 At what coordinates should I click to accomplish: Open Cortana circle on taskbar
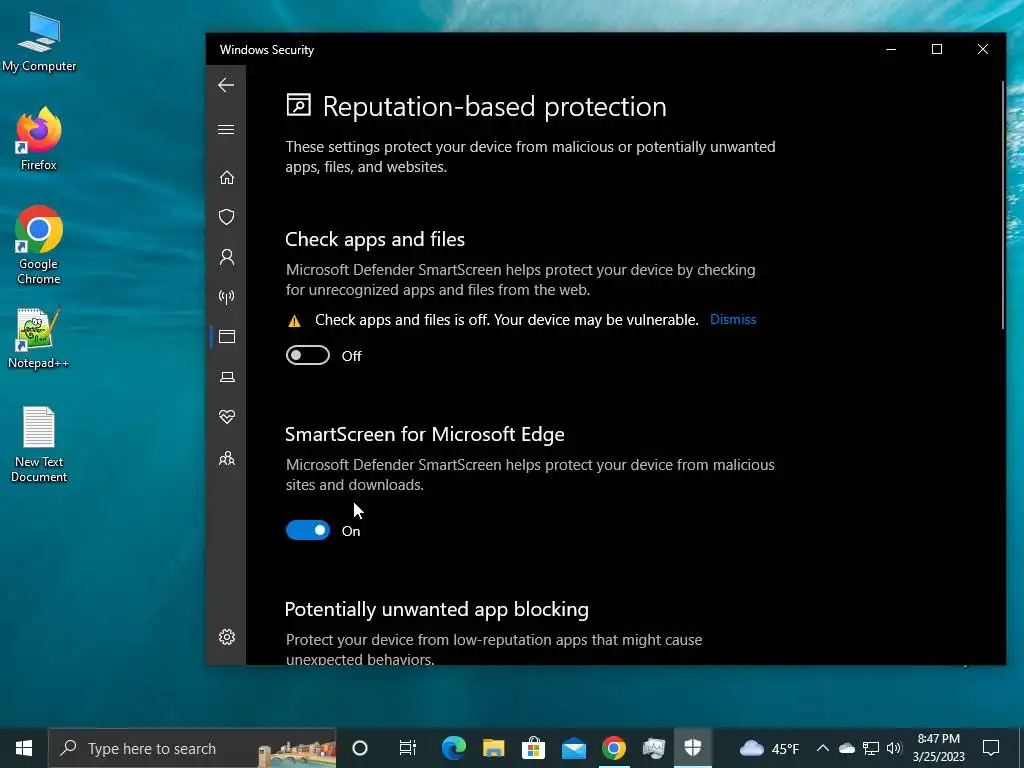click(360, 748)
